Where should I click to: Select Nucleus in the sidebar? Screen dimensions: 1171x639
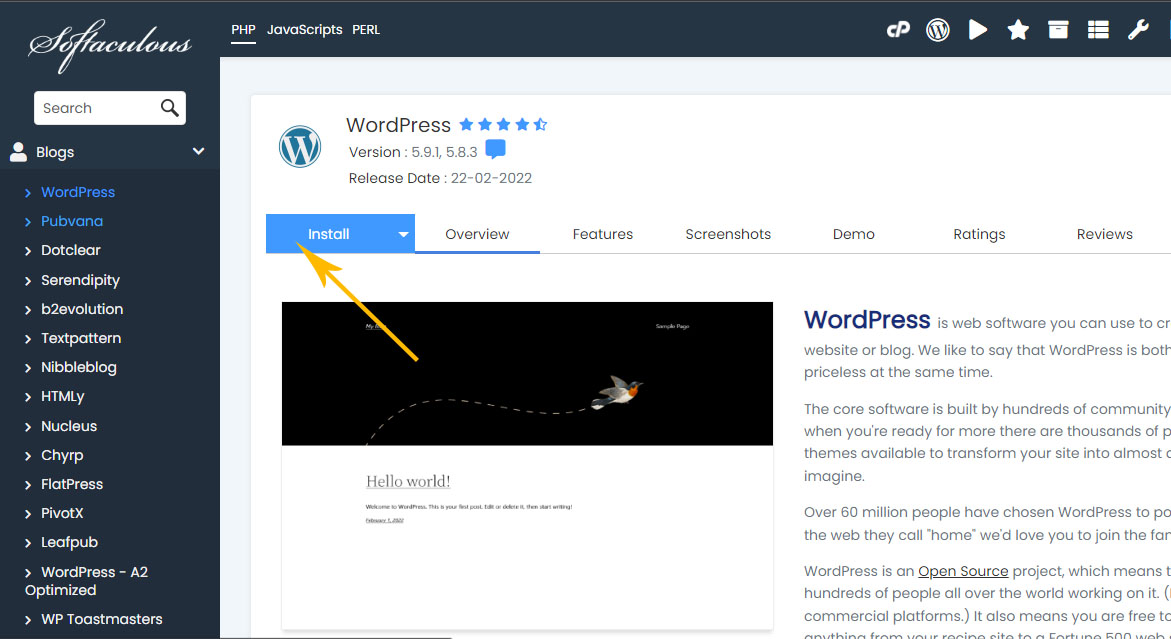click(69, 426)
